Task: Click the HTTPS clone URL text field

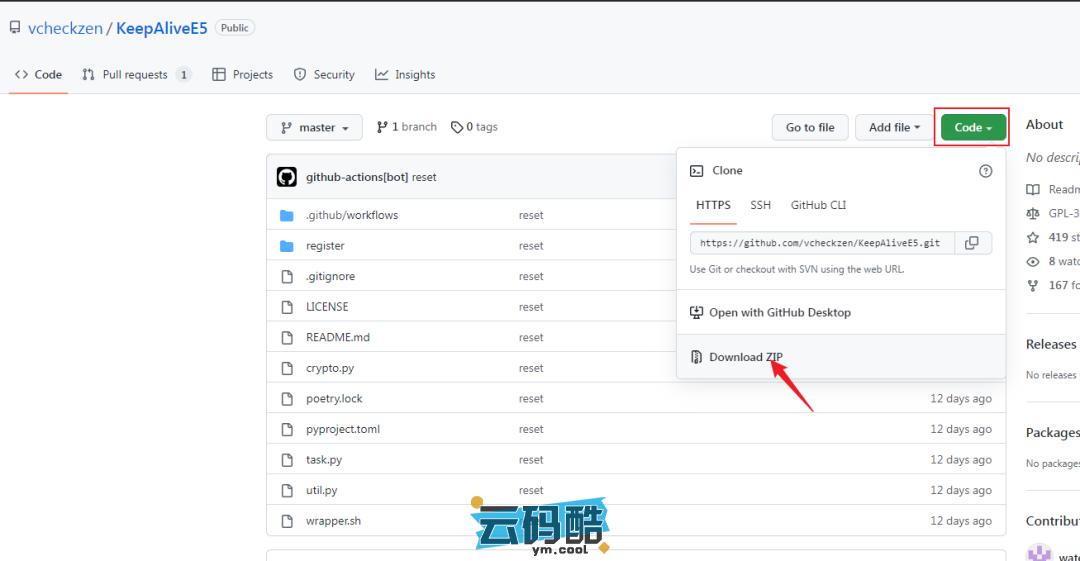Action: click(x=820, y=243)
